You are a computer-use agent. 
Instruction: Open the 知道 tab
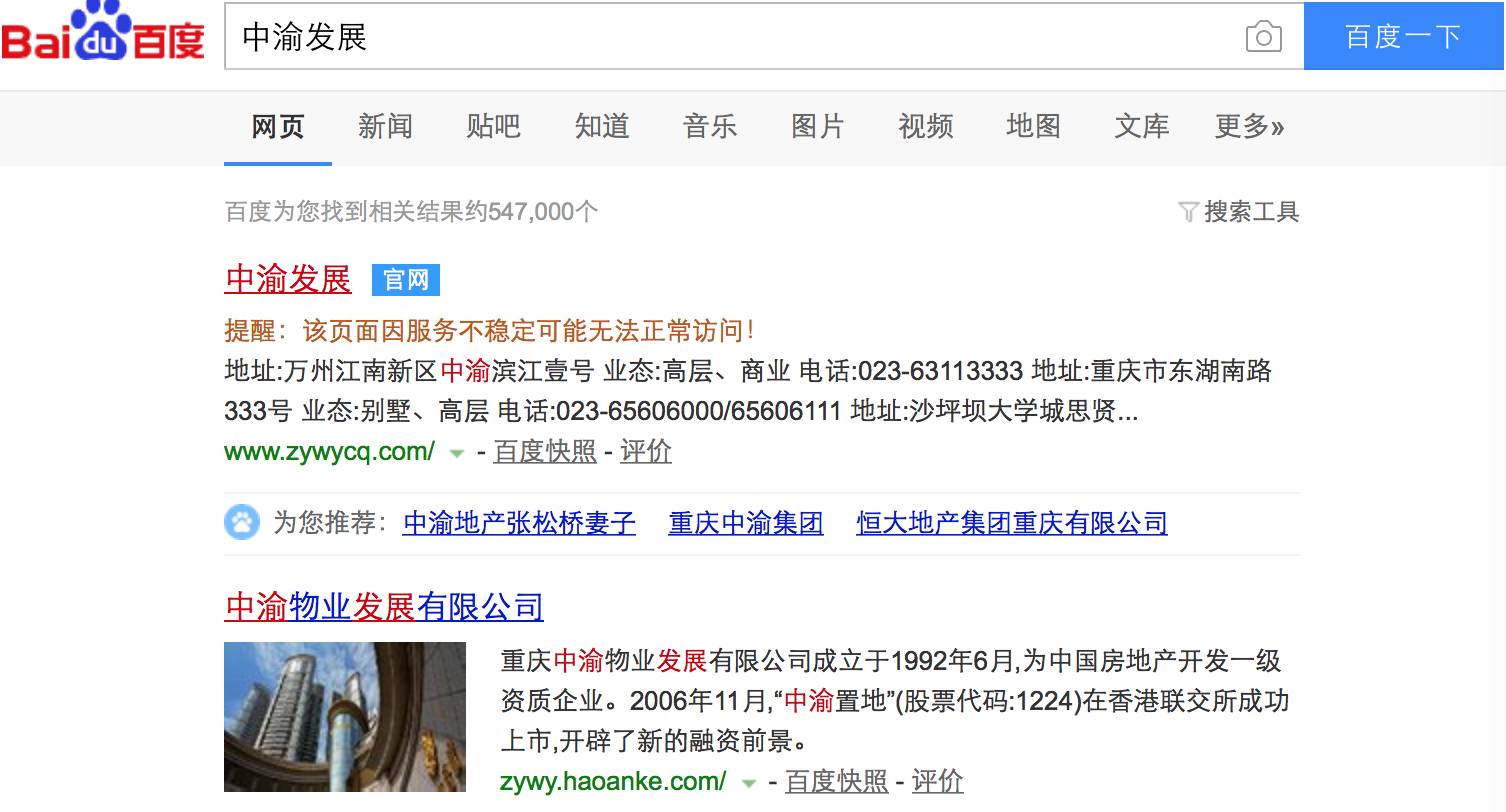[602, 126]
